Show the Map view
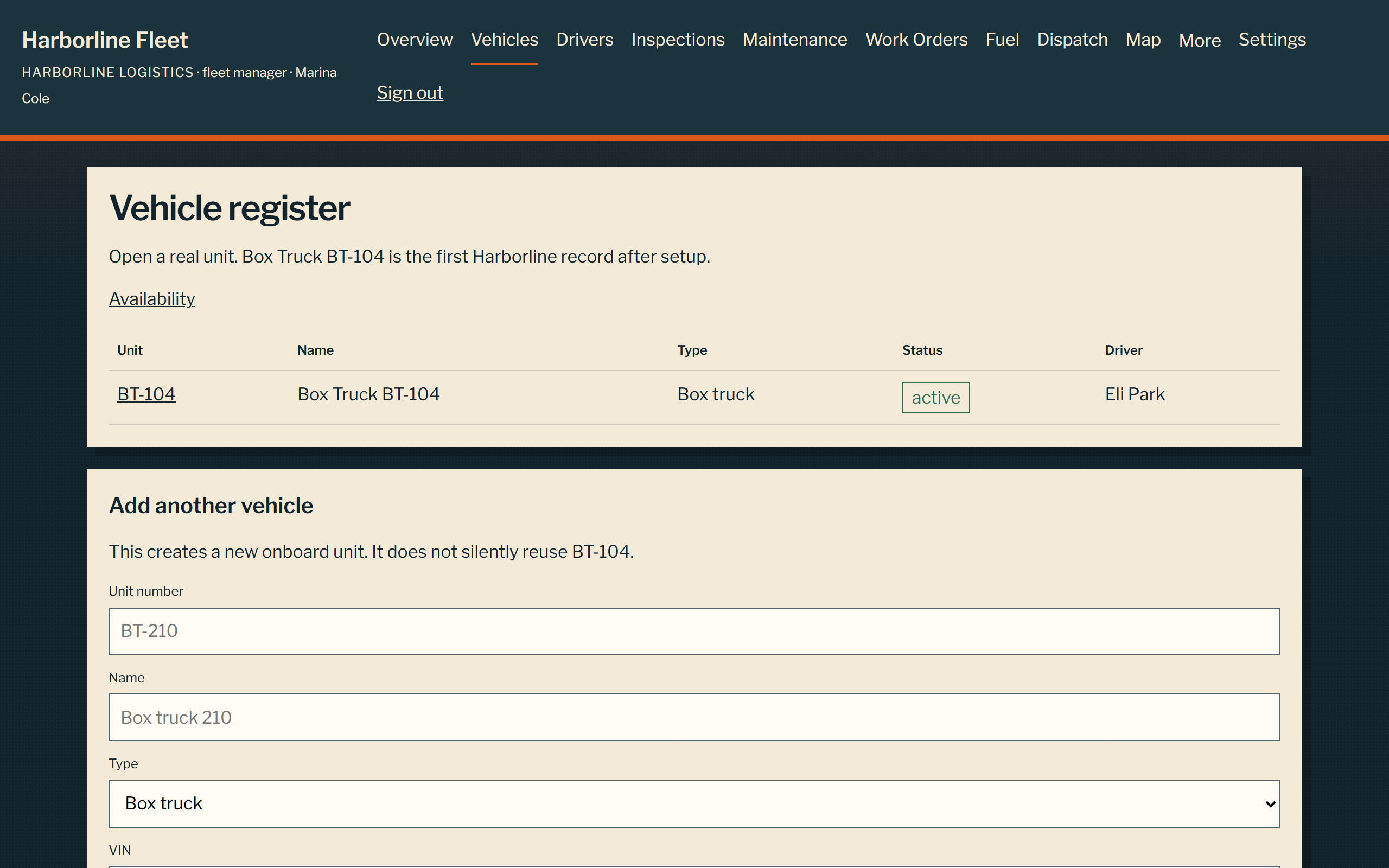The height and width of the screenshot is (868, 1389). click(1143, 40)
